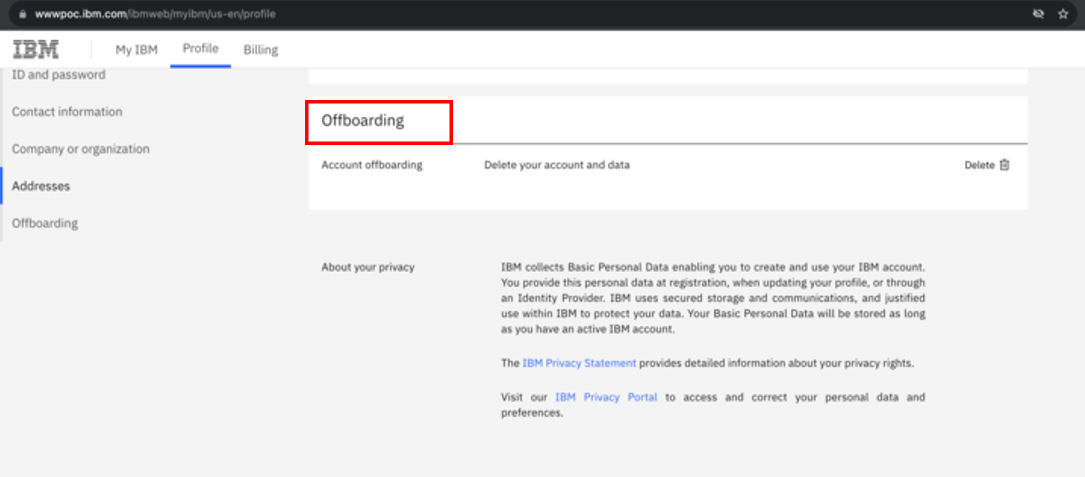Open the IBM Privacy Statement link
Screen dimensions: 1085x477
(x=579, y=363)
